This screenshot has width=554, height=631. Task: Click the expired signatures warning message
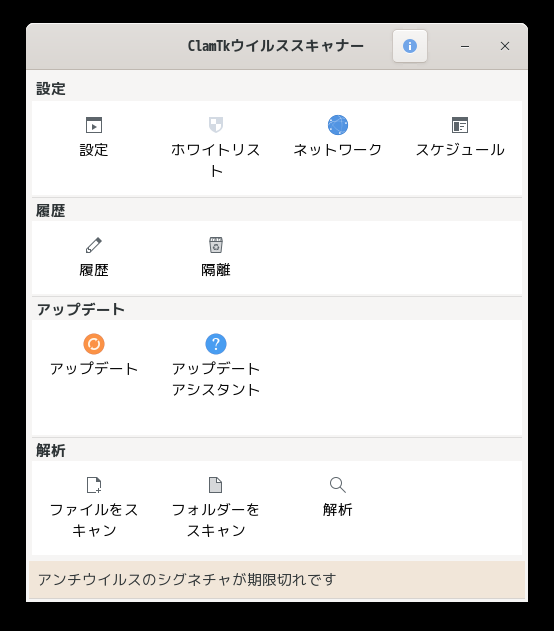click(187, 579)
